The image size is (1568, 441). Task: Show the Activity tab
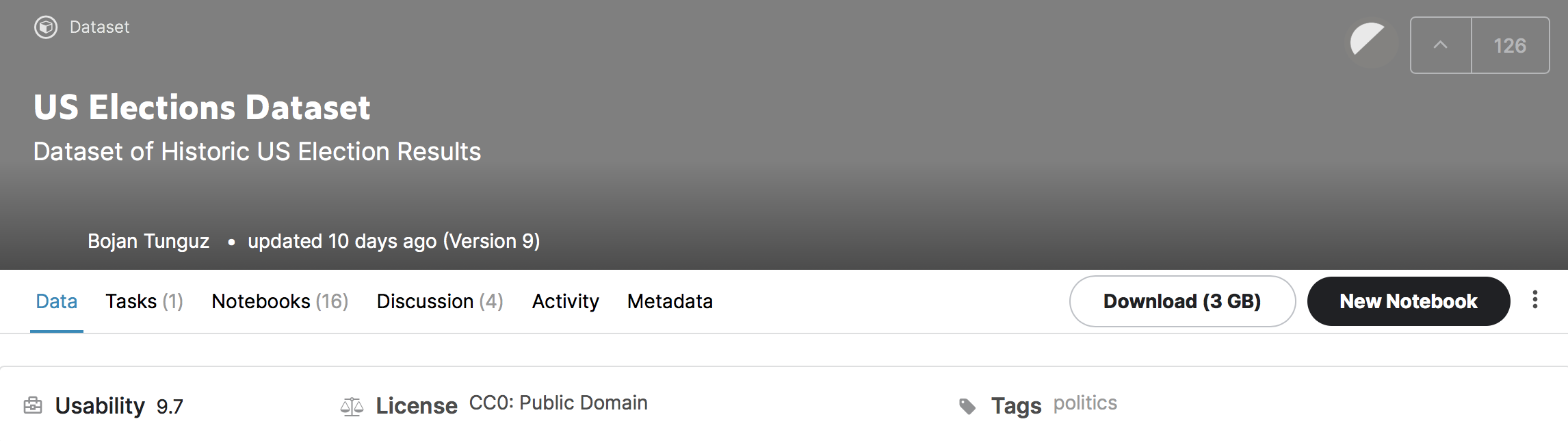(x=565, y=301)
